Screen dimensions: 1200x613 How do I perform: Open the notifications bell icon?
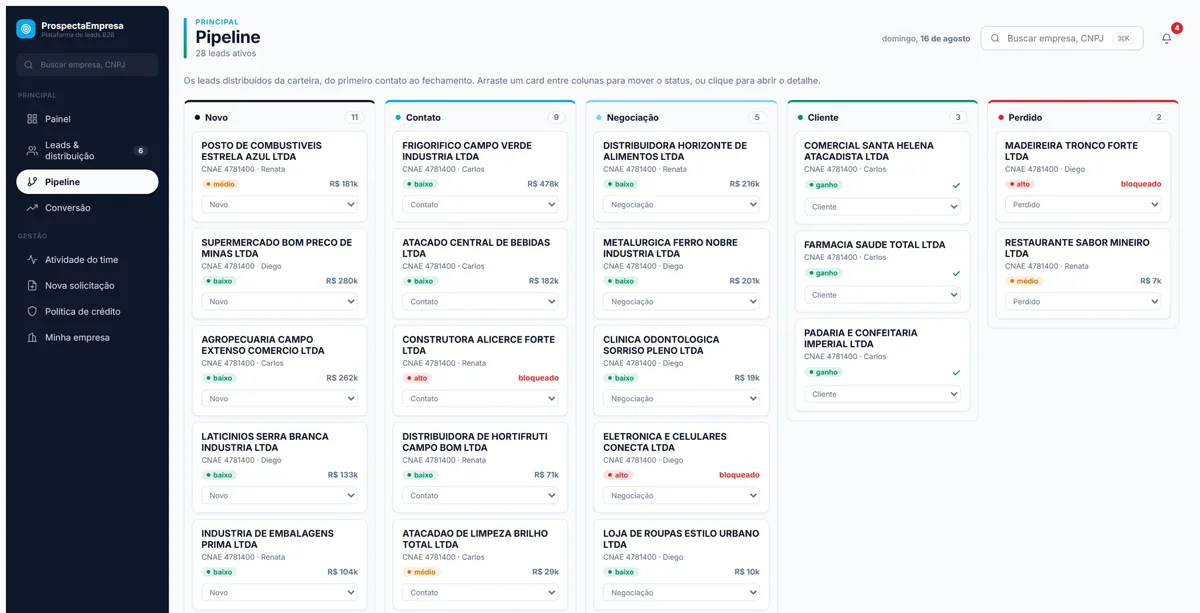click(x=1166, y=38)
